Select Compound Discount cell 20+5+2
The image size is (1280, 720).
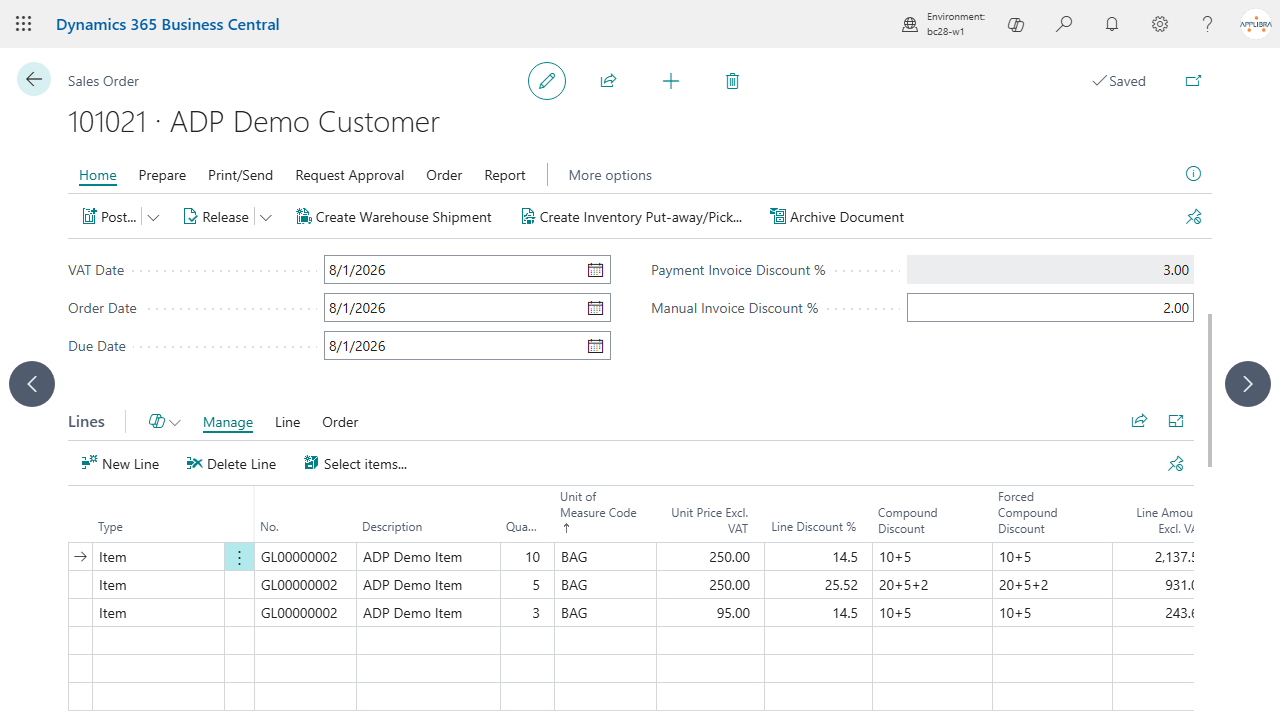932,585
